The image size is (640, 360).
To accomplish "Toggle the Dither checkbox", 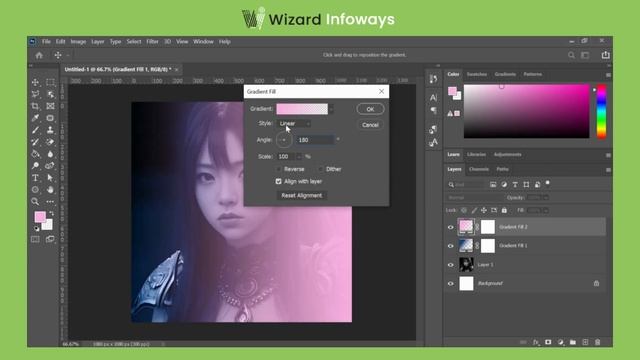I will pyautogui.click(x=320, y=169).
